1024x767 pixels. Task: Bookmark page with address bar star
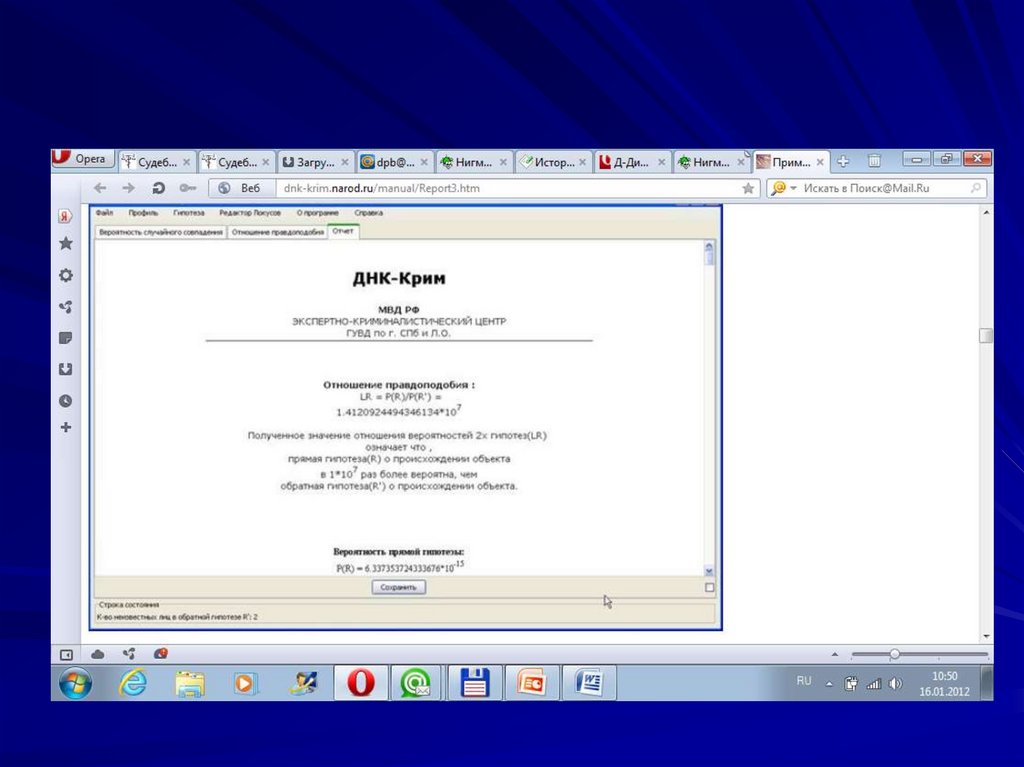tap(748, 188)
